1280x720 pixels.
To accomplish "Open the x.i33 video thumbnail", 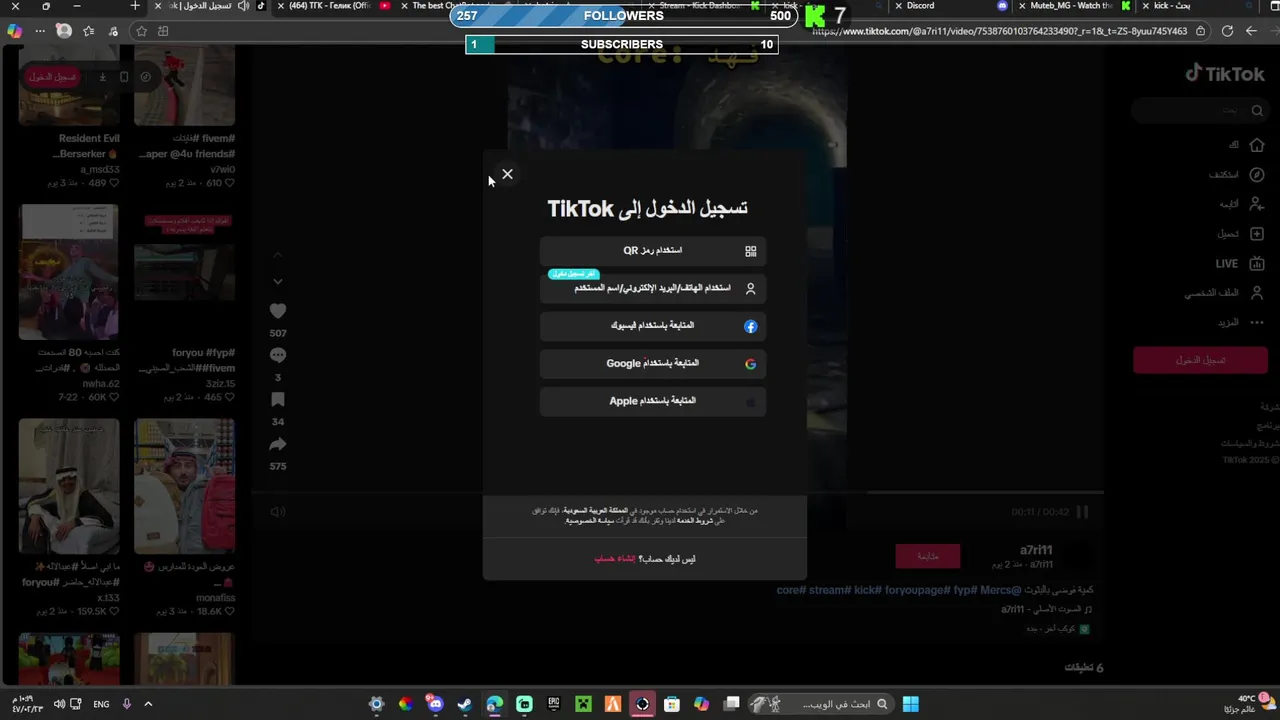I will tap(68, 486).
